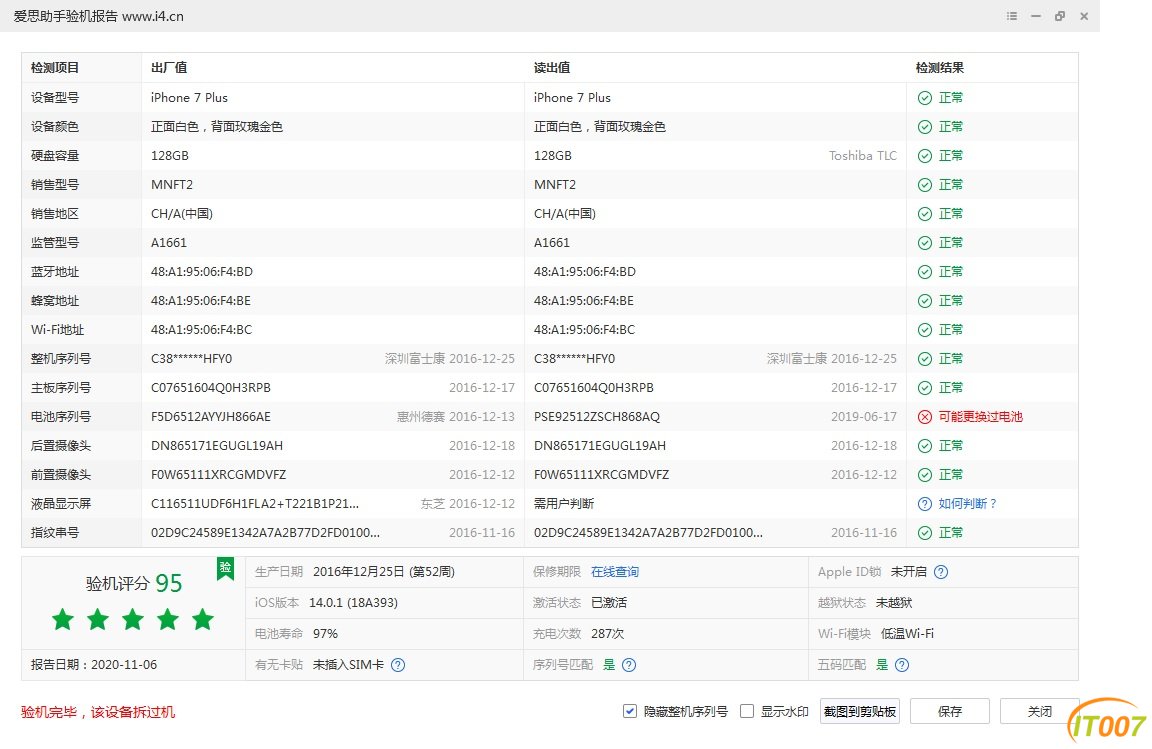Click the help icon beside 未插入SIM卡
Image resolution: width=1152 pixels, height=749 pixels.
398,665
